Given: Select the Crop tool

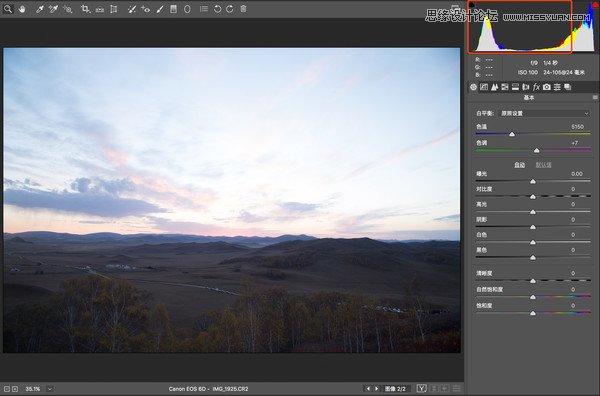Looking at the screenshot, I should (x=85, y=9).
